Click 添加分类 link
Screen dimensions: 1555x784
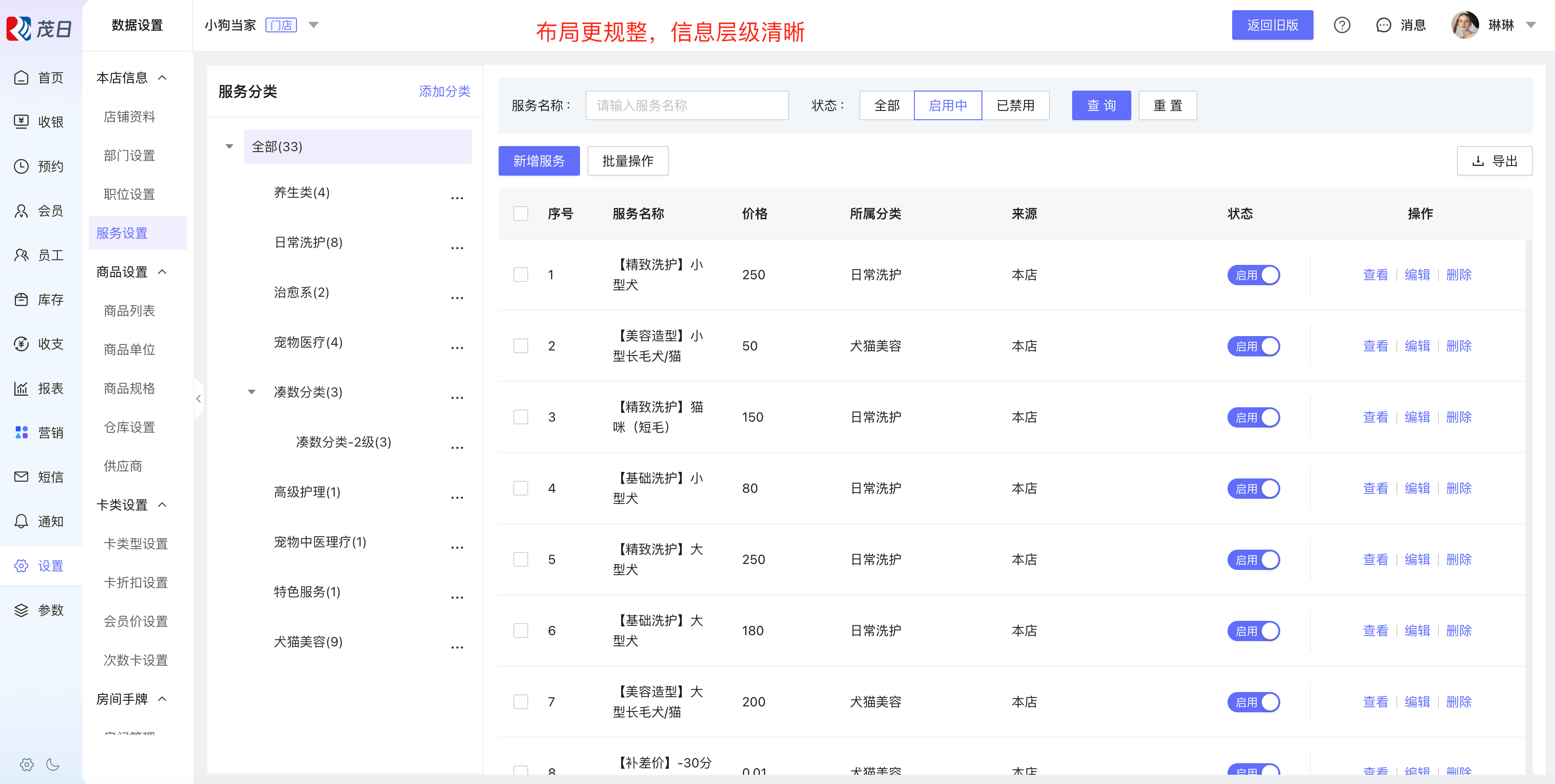[444, 91]
